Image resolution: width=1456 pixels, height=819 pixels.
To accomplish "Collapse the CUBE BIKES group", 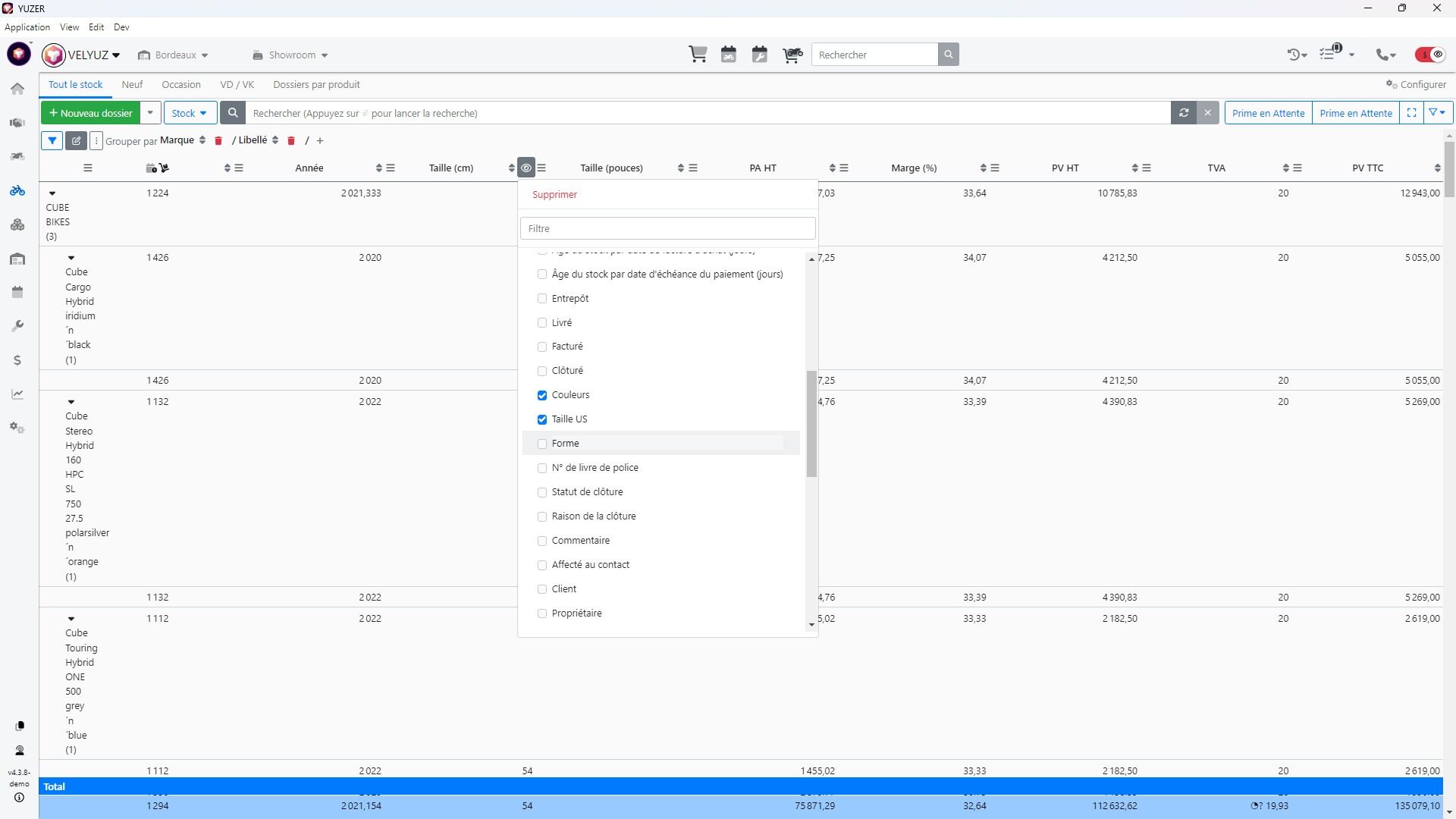I will click(x=52, y=193).
